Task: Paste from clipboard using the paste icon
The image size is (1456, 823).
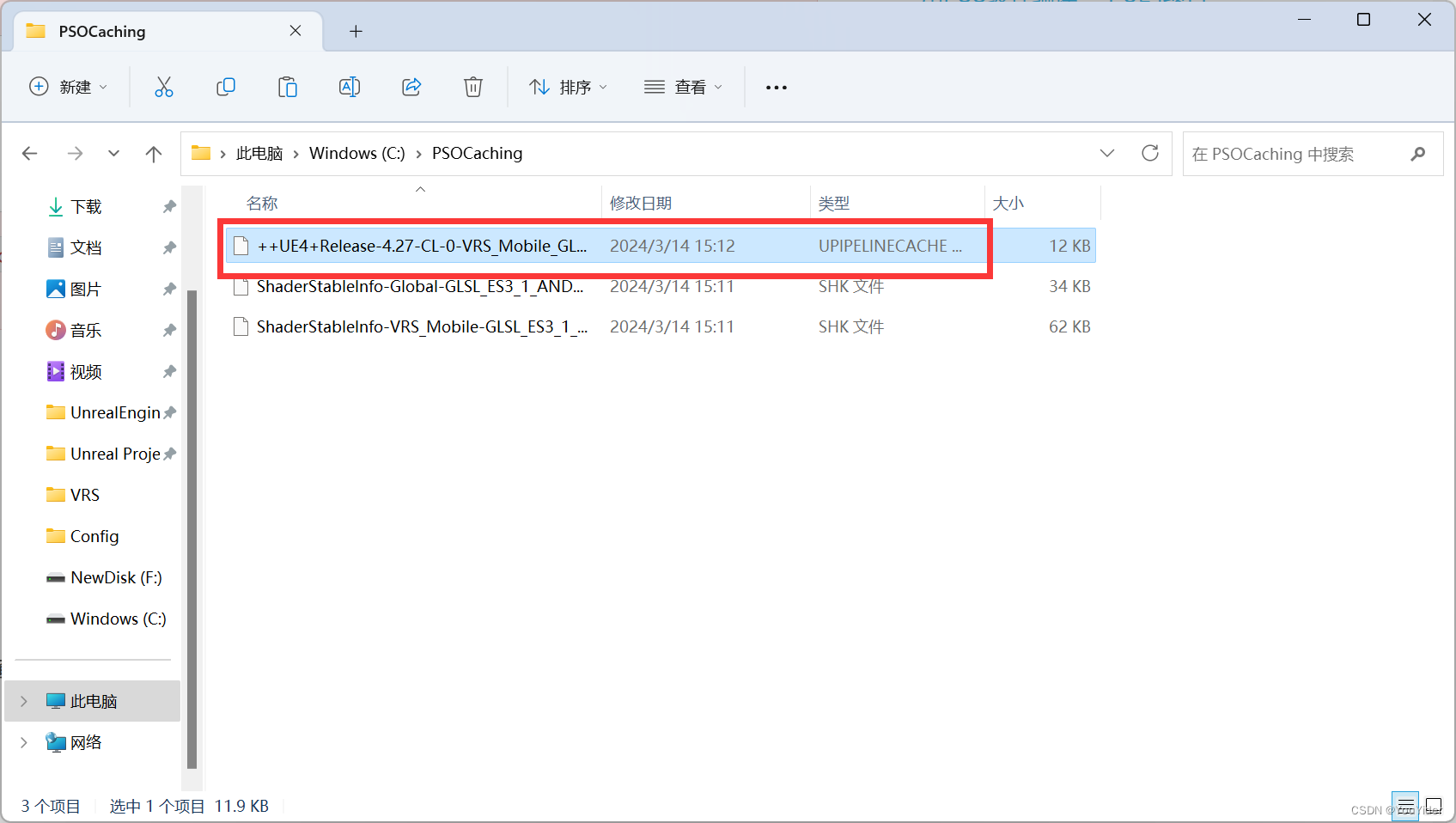Action: [288, 87]
